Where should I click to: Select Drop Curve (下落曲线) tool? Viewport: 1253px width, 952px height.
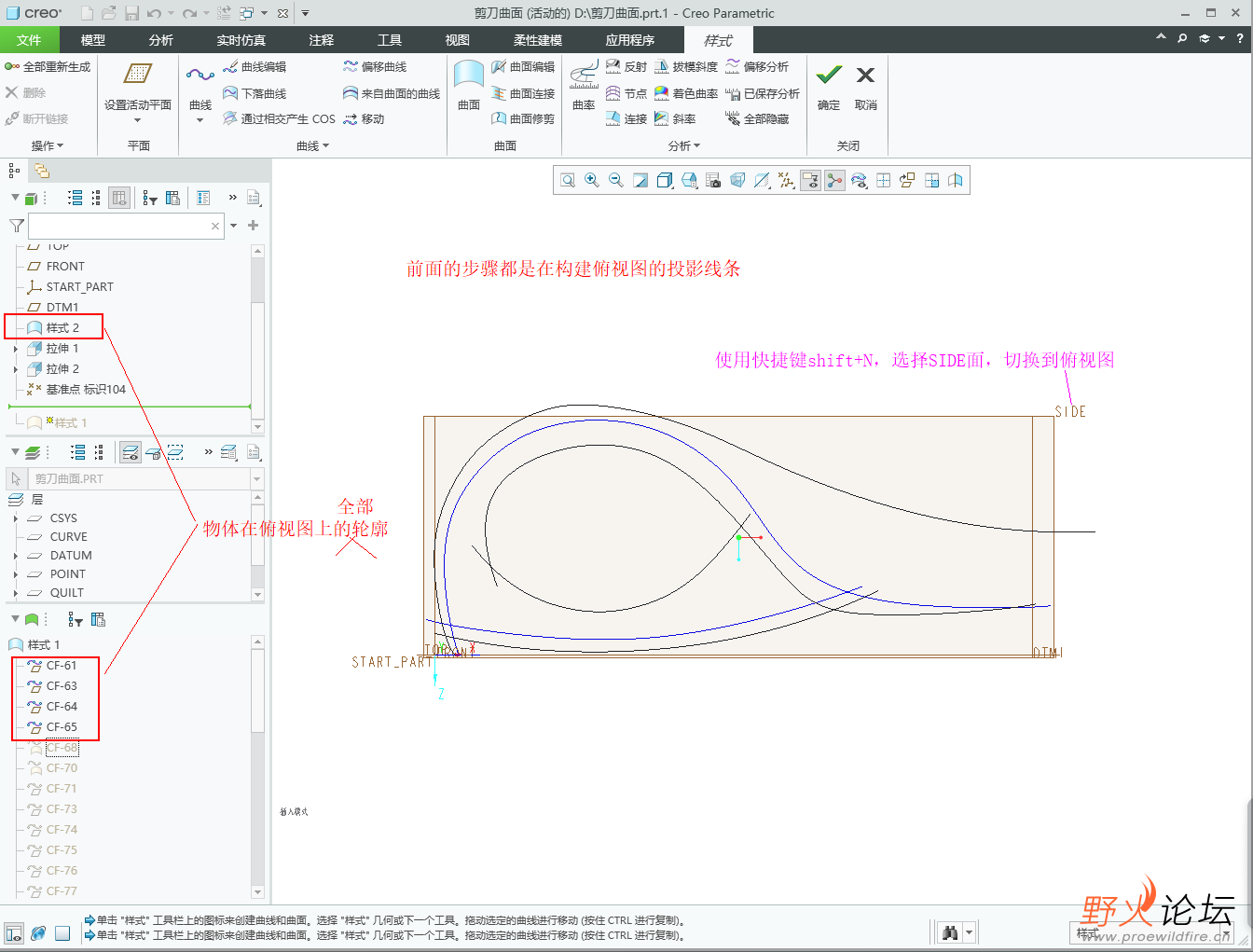255,93
